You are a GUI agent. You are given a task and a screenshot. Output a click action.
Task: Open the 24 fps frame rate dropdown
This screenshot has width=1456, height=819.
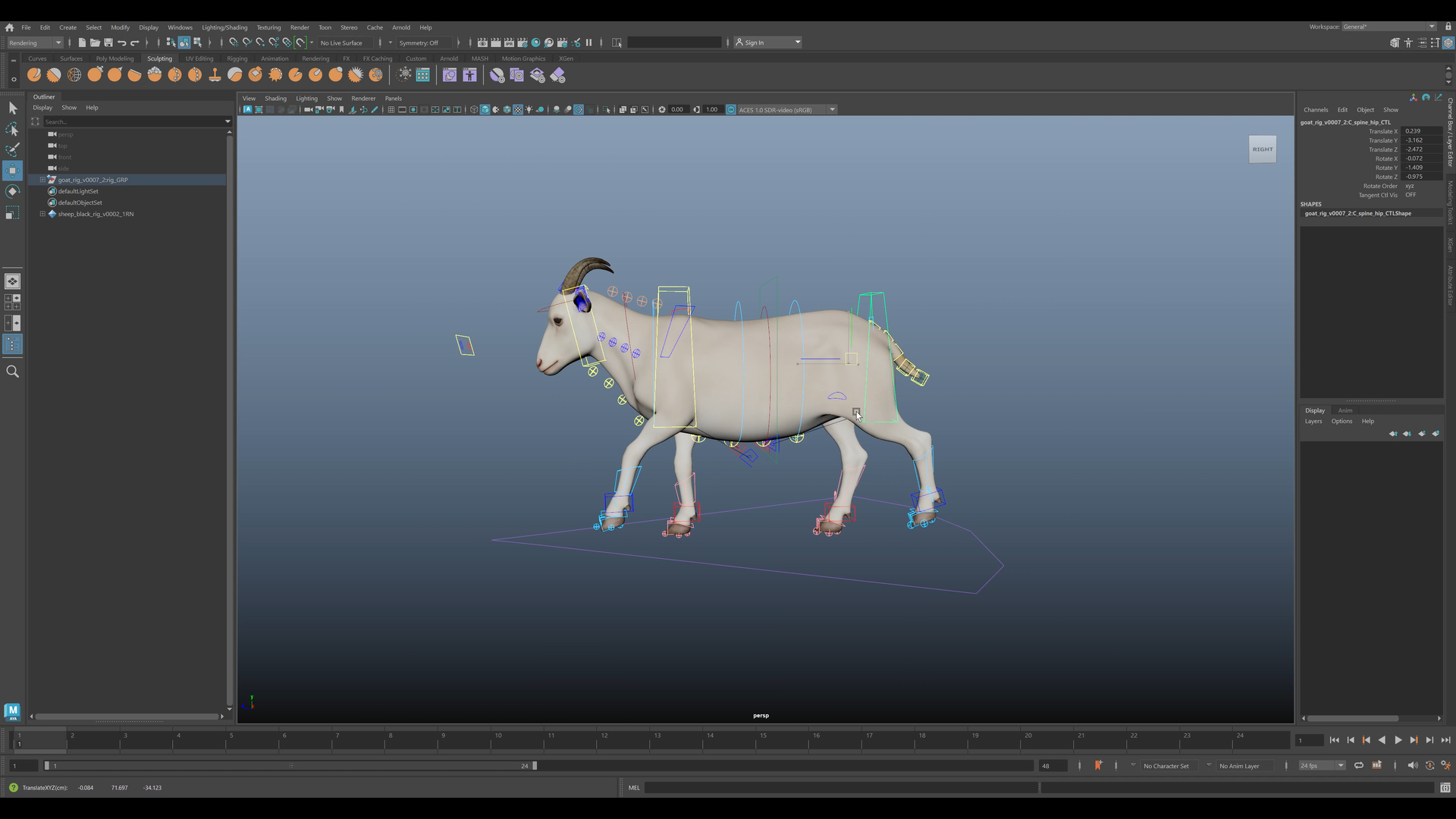[1322, 765]
